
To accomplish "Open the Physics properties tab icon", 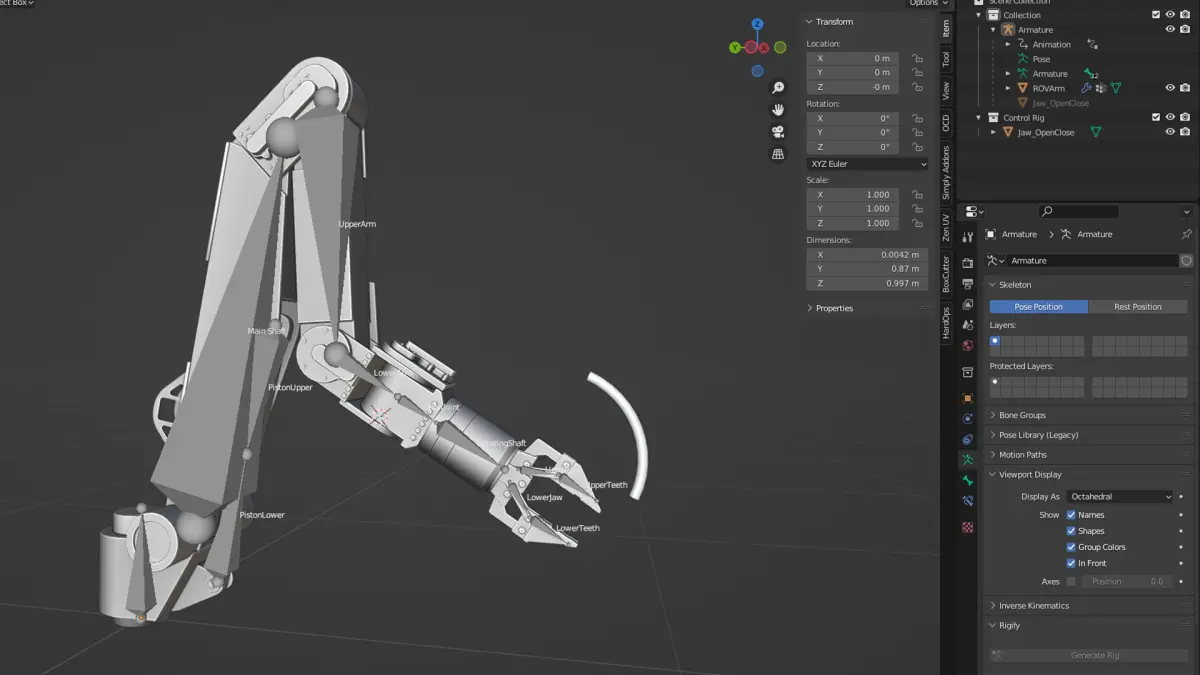I will [x=967, y=419].
